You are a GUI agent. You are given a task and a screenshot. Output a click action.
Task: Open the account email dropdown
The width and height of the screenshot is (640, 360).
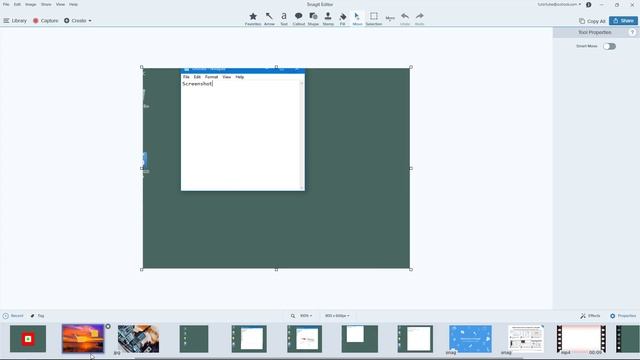click(x=559, y=4)
